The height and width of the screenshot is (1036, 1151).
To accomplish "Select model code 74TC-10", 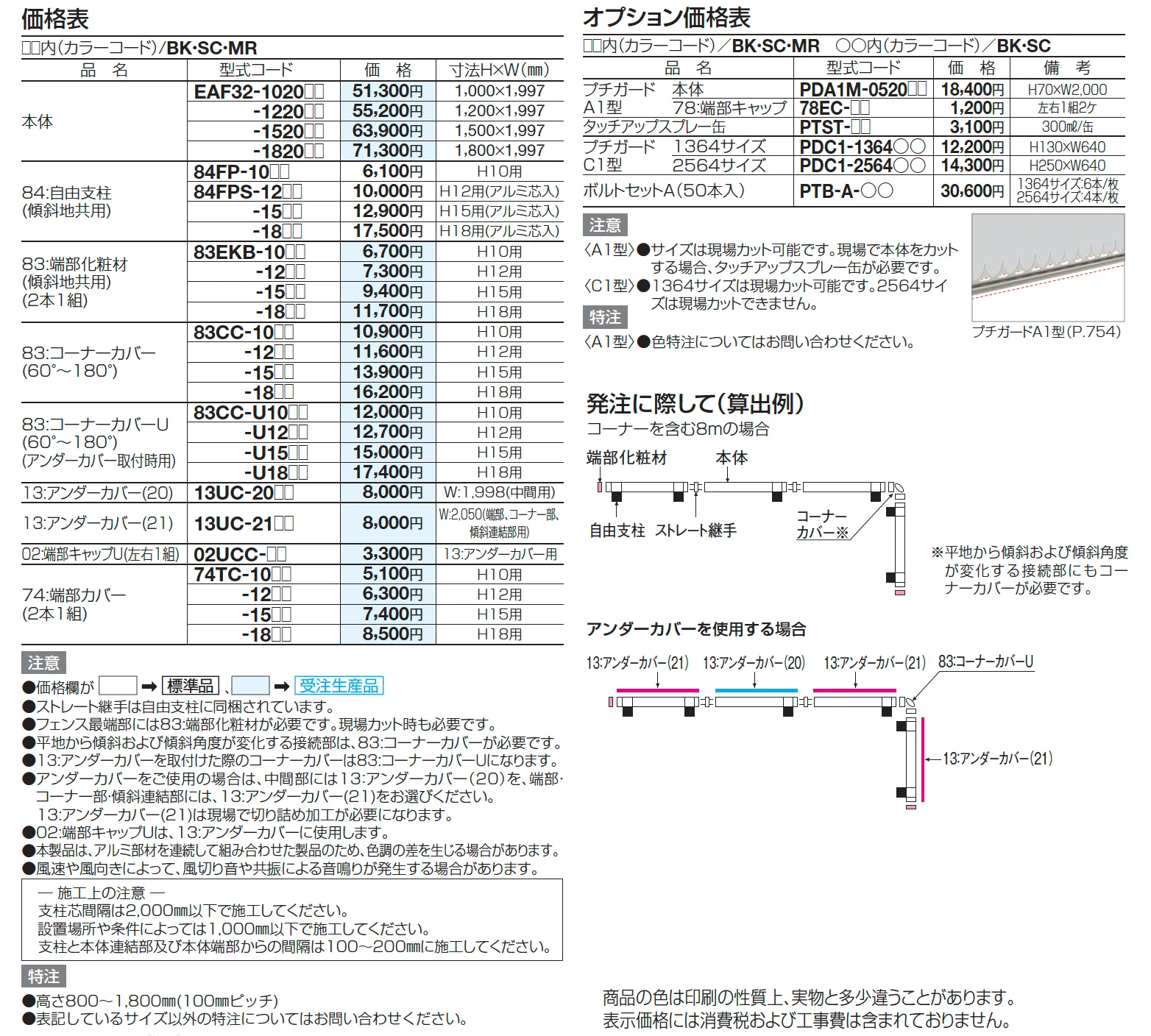I will [x=243, y=575].
